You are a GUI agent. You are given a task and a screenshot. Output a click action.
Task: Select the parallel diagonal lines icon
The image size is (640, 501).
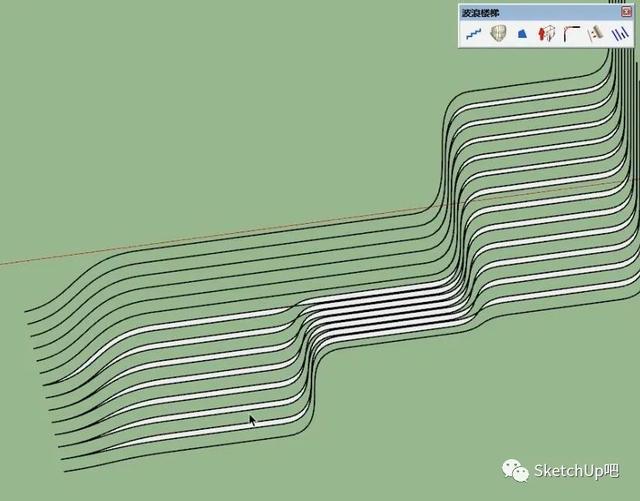[620, 33]
